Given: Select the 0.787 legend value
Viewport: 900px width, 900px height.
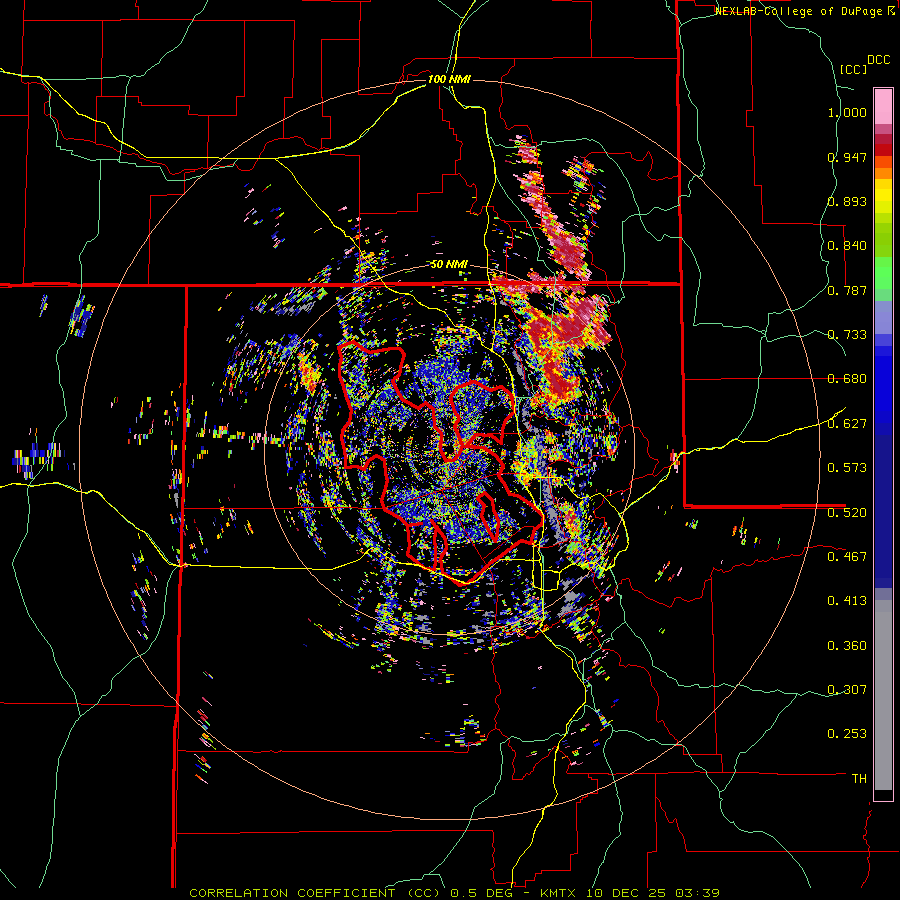Looking at the screenshot, I should [x=847, y=290].
